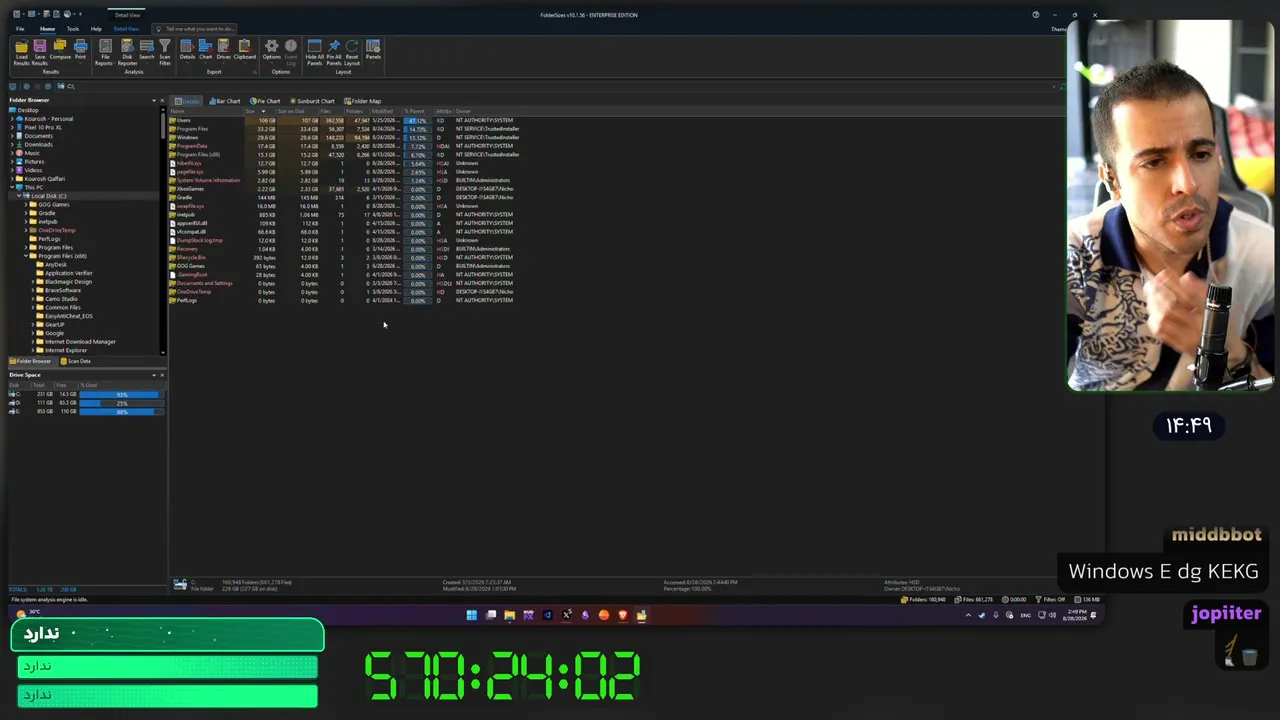The height and width of the screenshot is (720, 1280).
Task: Collapse the Program Files (x86) node
Action: pos(26,256)
